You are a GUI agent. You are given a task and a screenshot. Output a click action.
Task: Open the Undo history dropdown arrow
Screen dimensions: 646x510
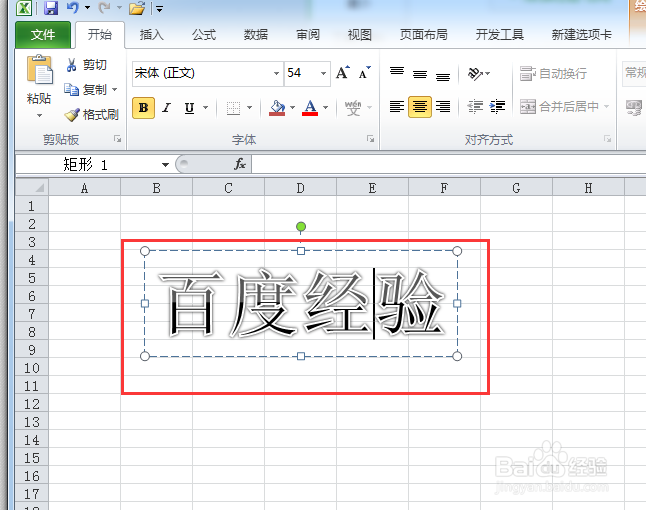pos(87,8)
